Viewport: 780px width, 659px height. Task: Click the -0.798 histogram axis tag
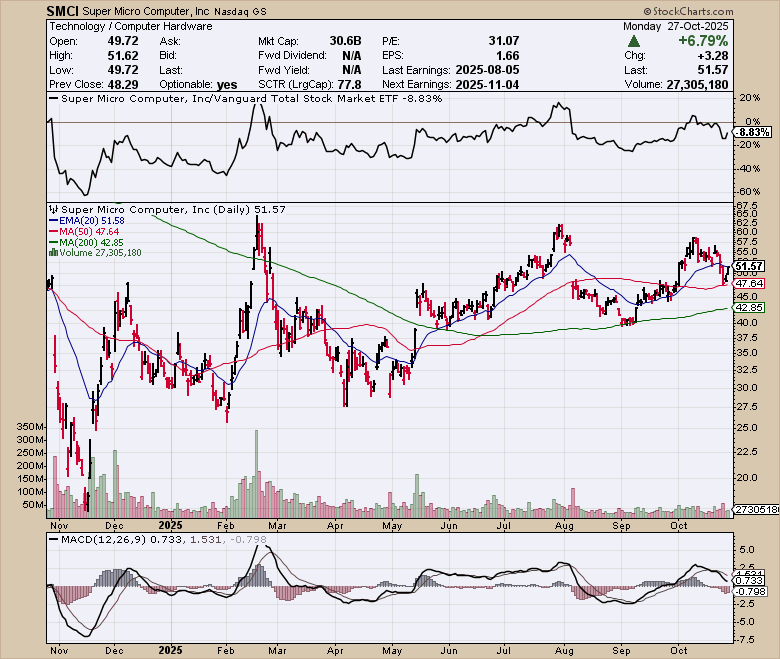click(x=751, y=591)
